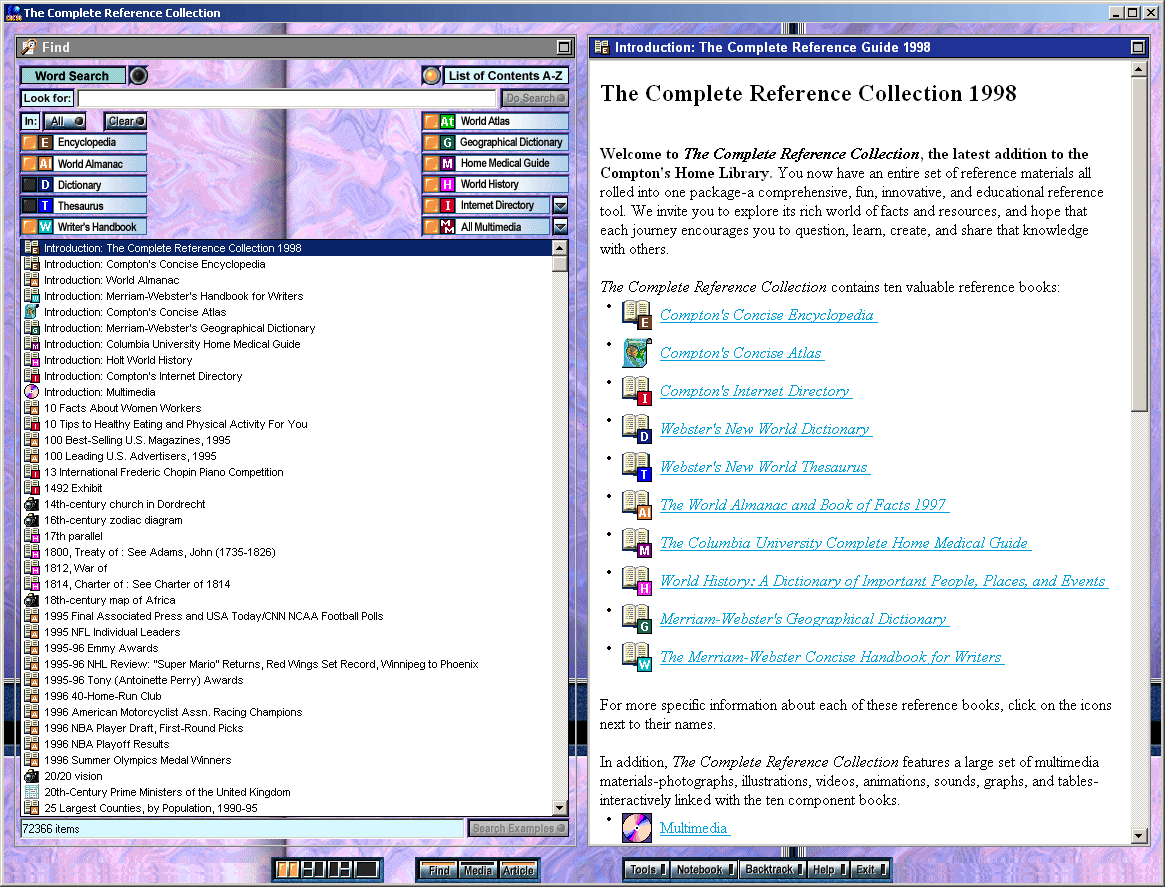Maximize the Find panel
Image resolution: width=1165 pixels, height=887 pixels.
tap(564, 47)
